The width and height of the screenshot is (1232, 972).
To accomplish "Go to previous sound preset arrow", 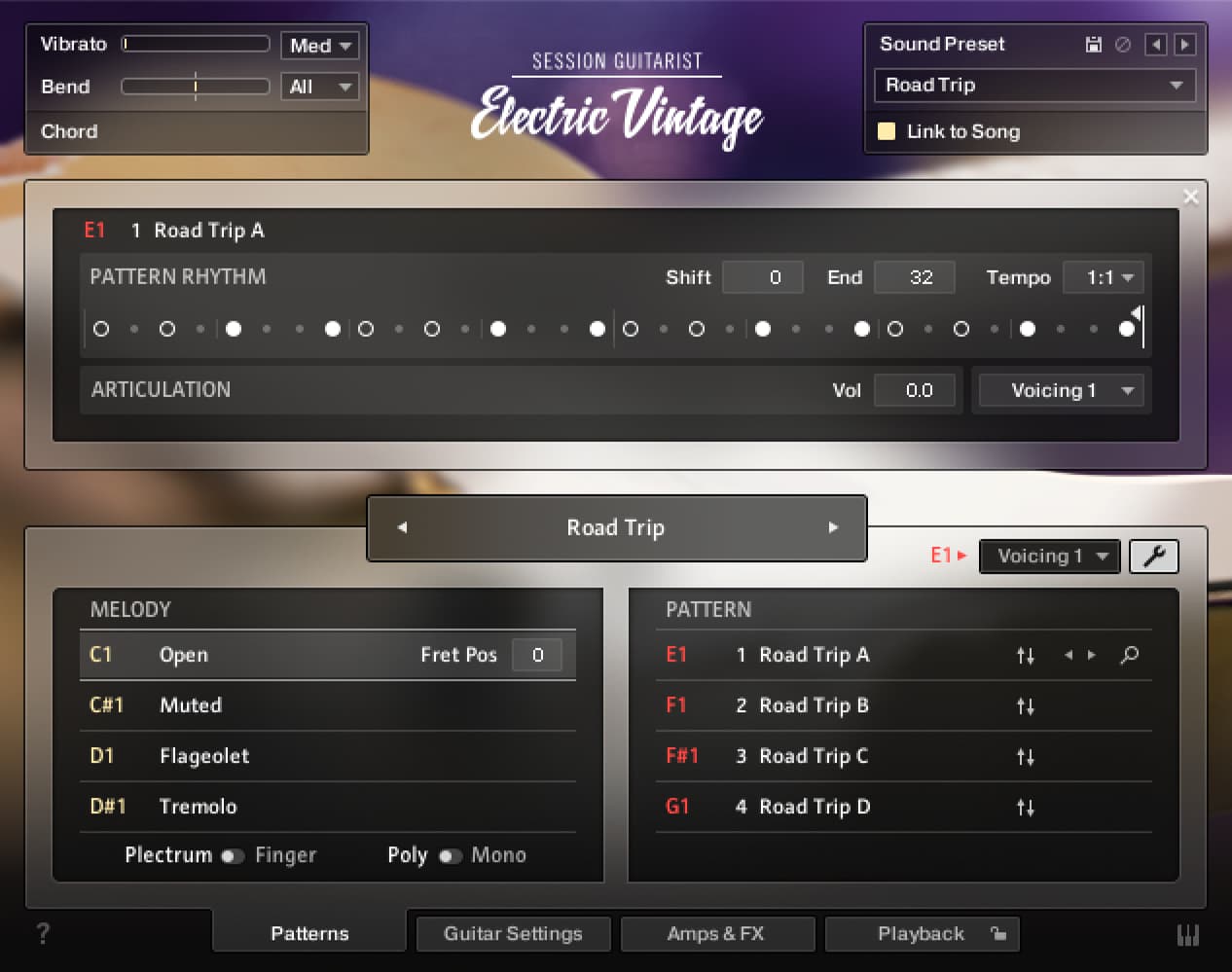I will coord(1156,44).
